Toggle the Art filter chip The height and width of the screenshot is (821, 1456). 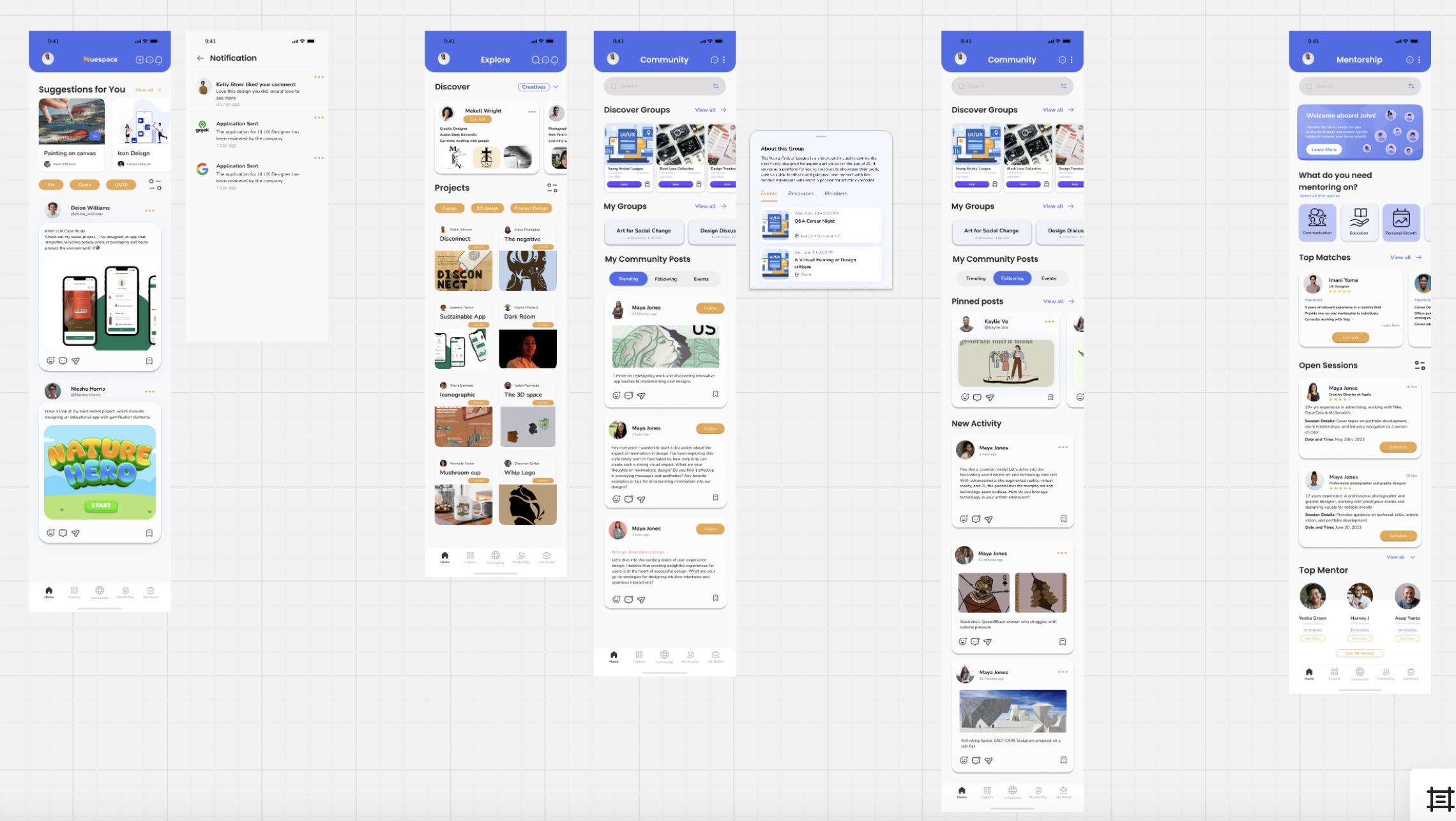(51, 185)
